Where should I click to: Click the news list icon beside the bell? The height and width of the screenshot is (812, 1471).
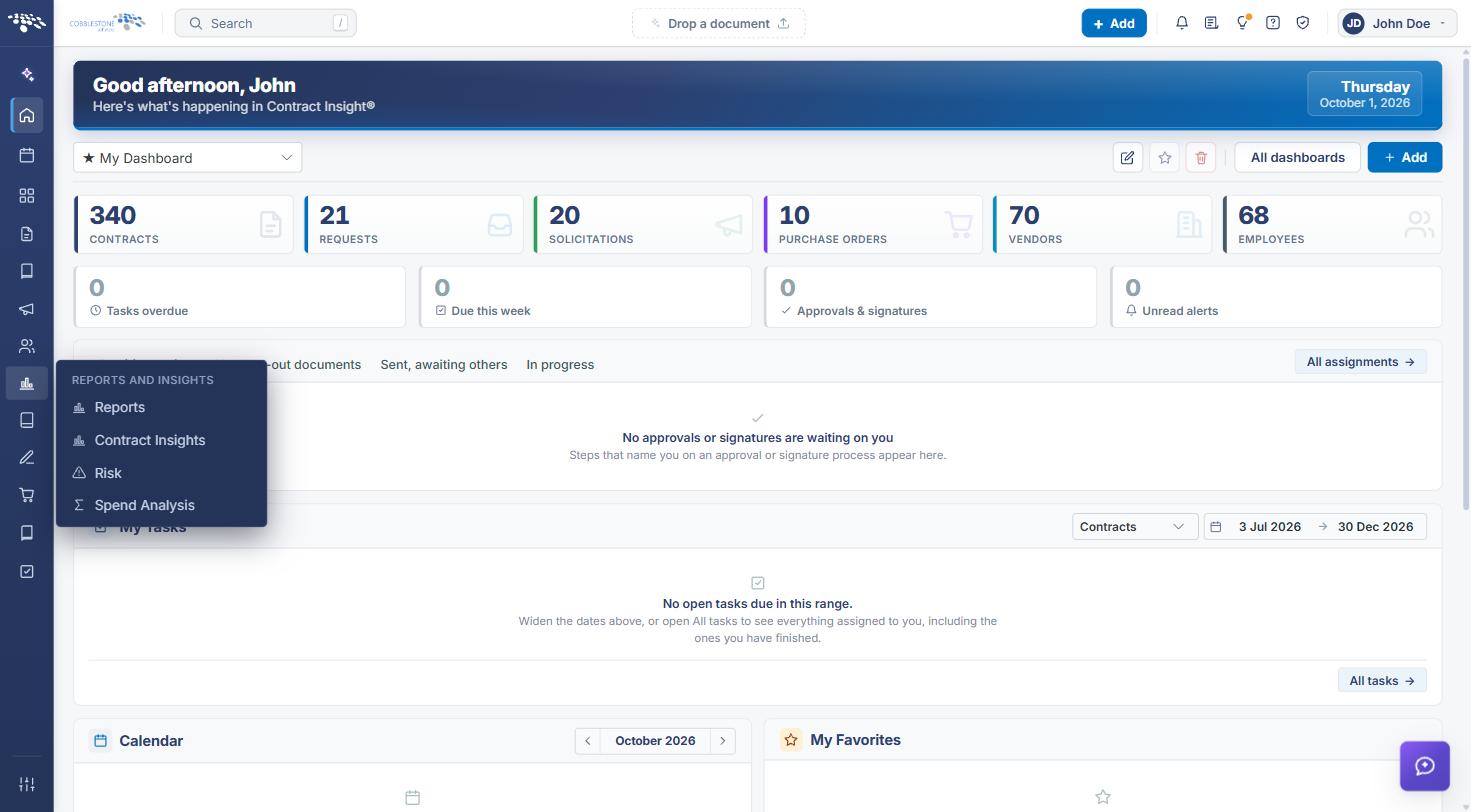point(1211,23)
